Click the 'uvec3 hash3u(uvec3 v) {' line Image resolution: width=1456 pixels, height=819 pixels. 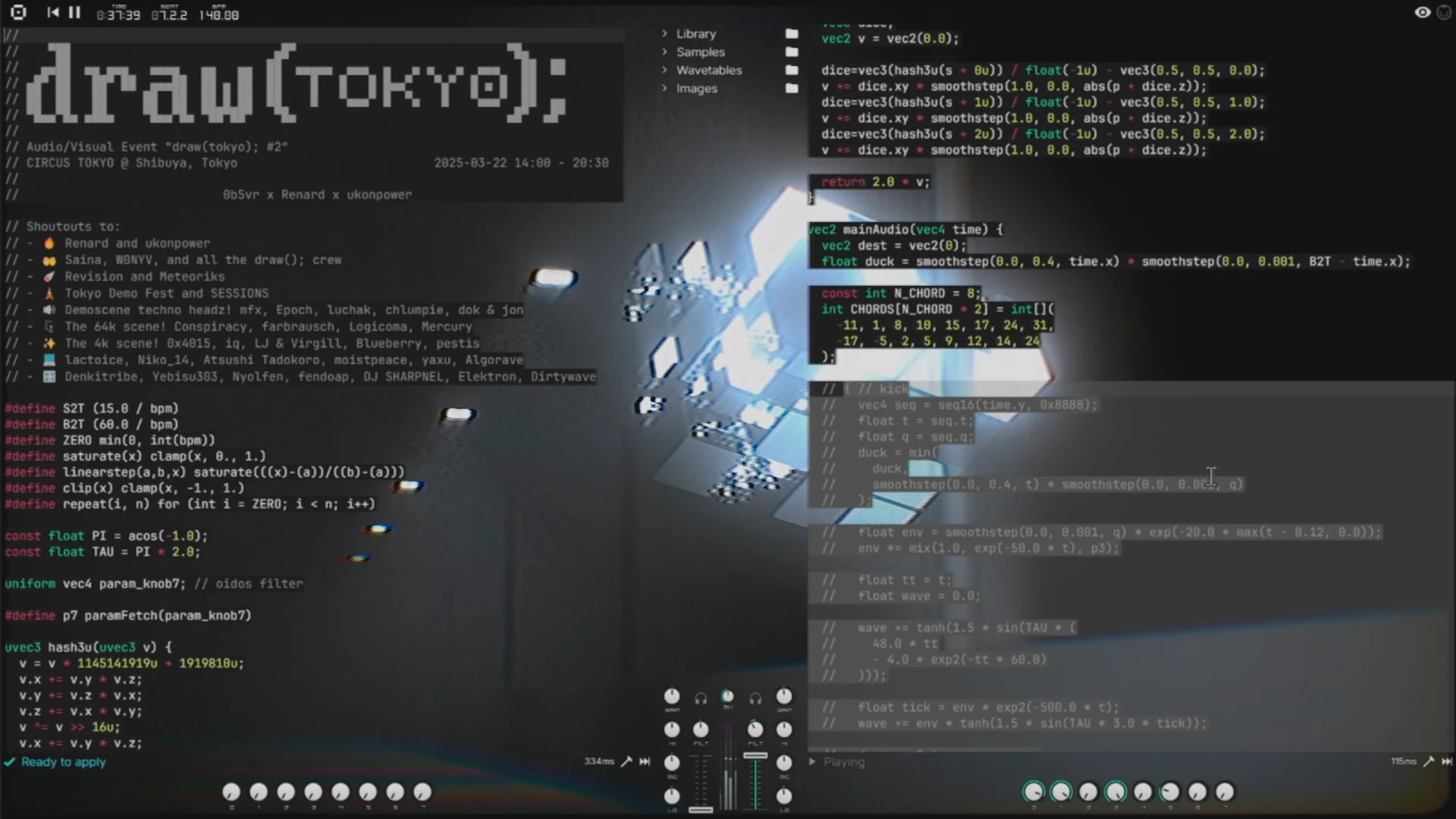click(x=88, y=647)
